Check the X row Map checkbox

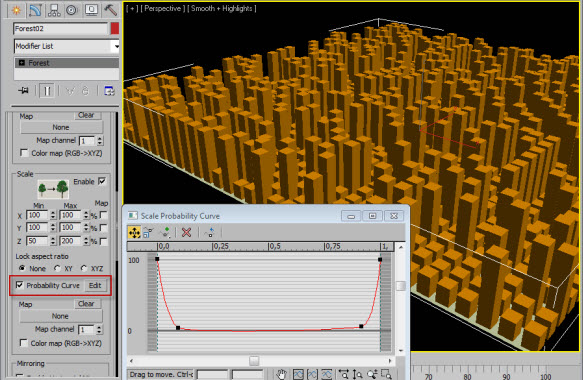tap(104, 215)
